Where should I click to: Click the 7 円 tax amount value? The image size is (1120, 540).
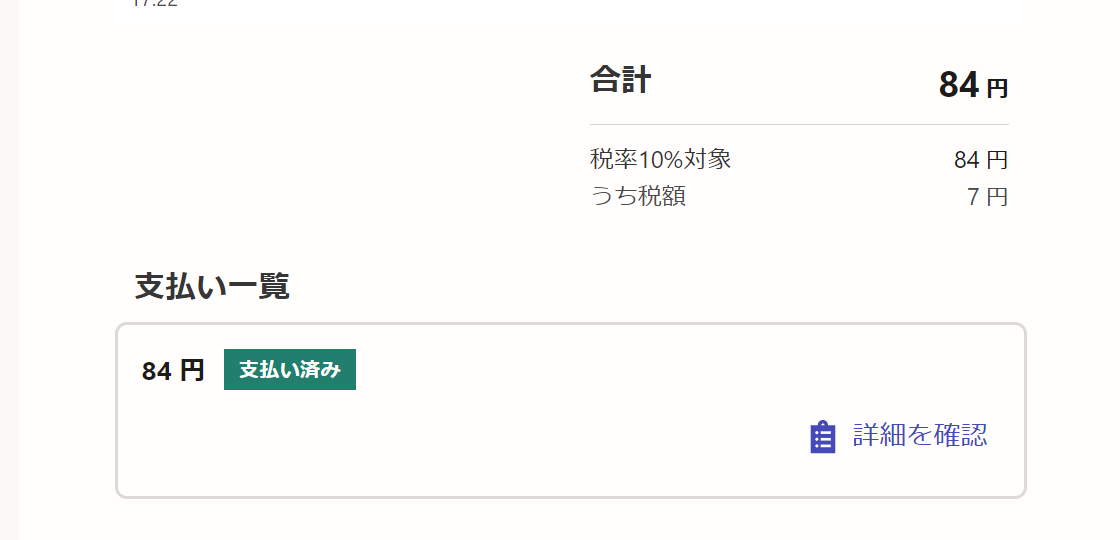point(987,197)
